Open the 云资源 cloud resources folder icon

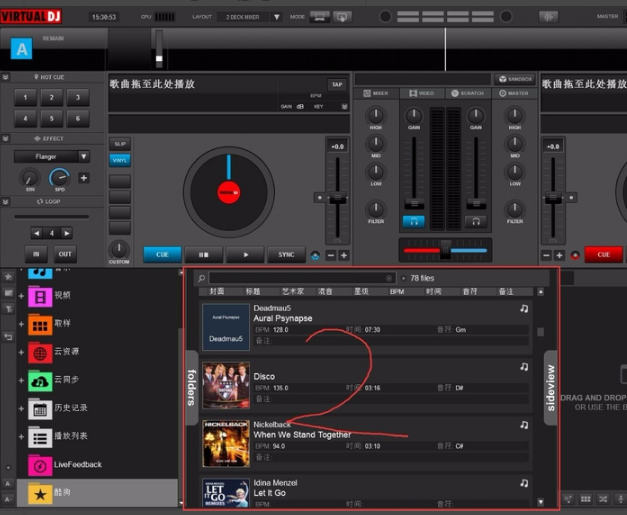pos(40,353)
